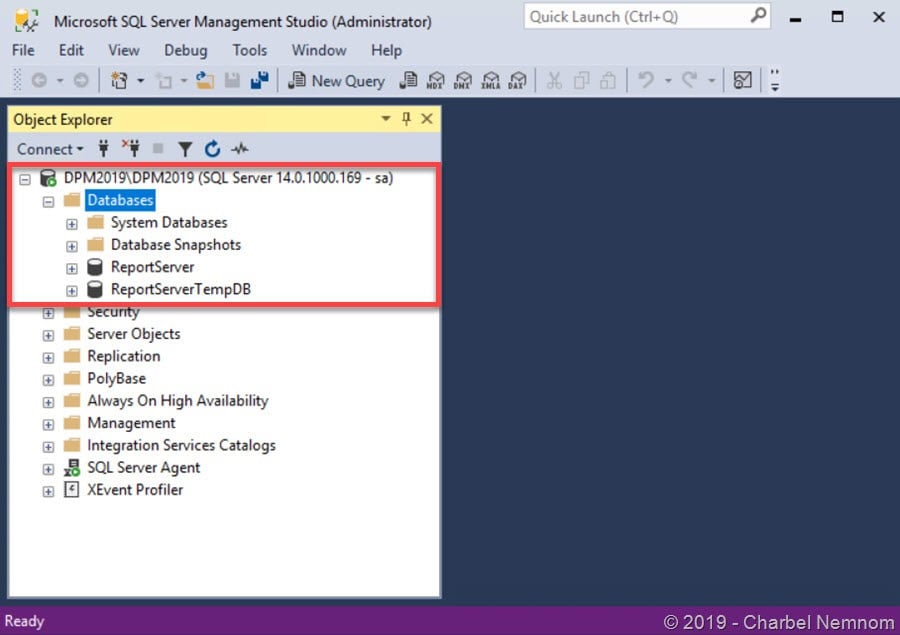Open the File menu
Image resolution: width=900 pixels, height=635 pixels.
pos(23,51)
